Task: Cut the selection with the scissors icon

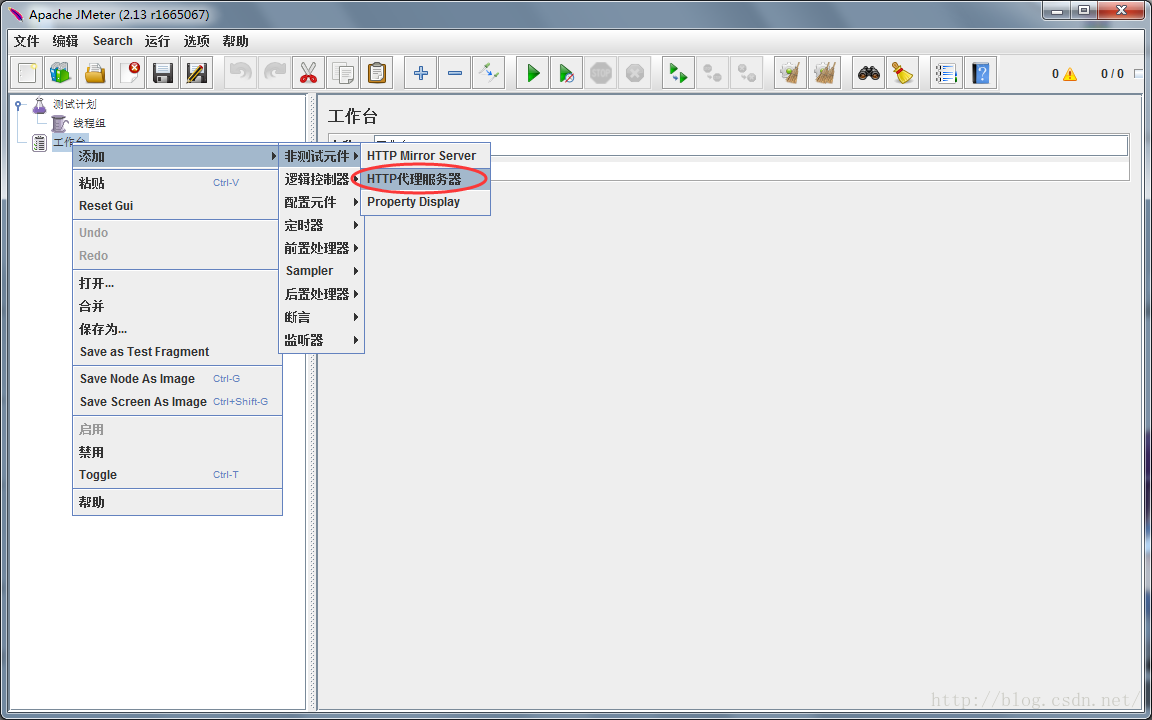Action: (x=308, y=73)
